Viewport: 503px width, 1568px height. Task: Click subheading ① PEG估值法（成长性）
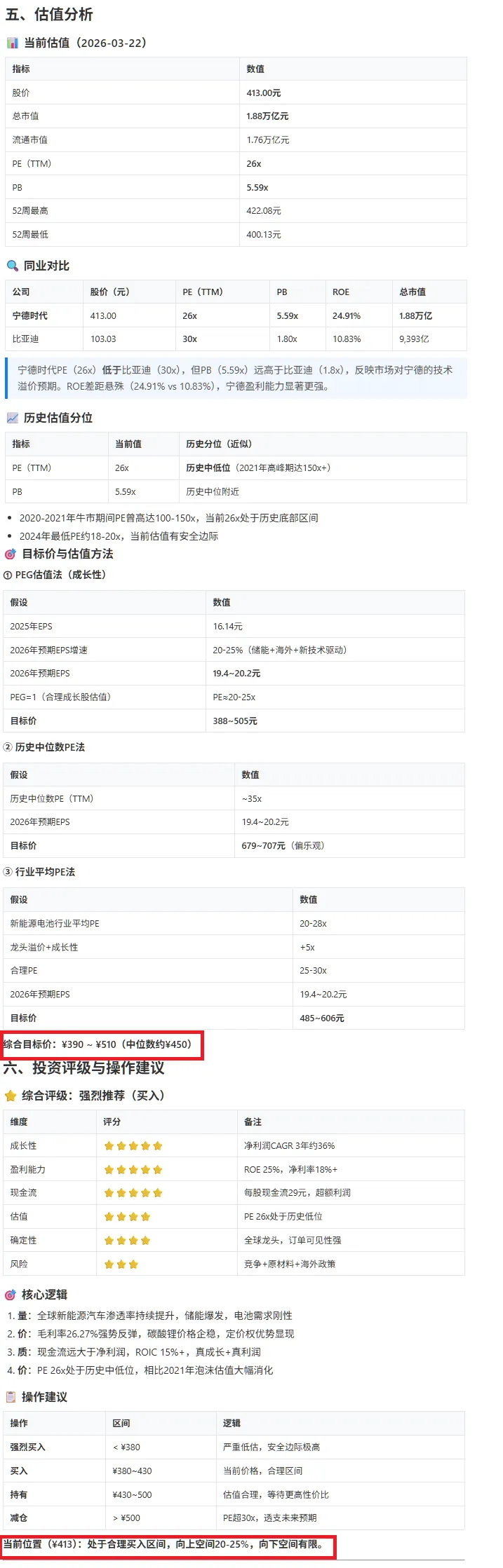click(x=55, y=575)
